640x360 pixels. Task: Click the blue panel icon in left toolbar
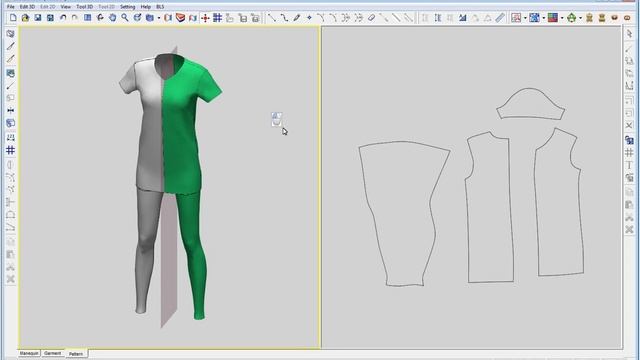(11, 73)
